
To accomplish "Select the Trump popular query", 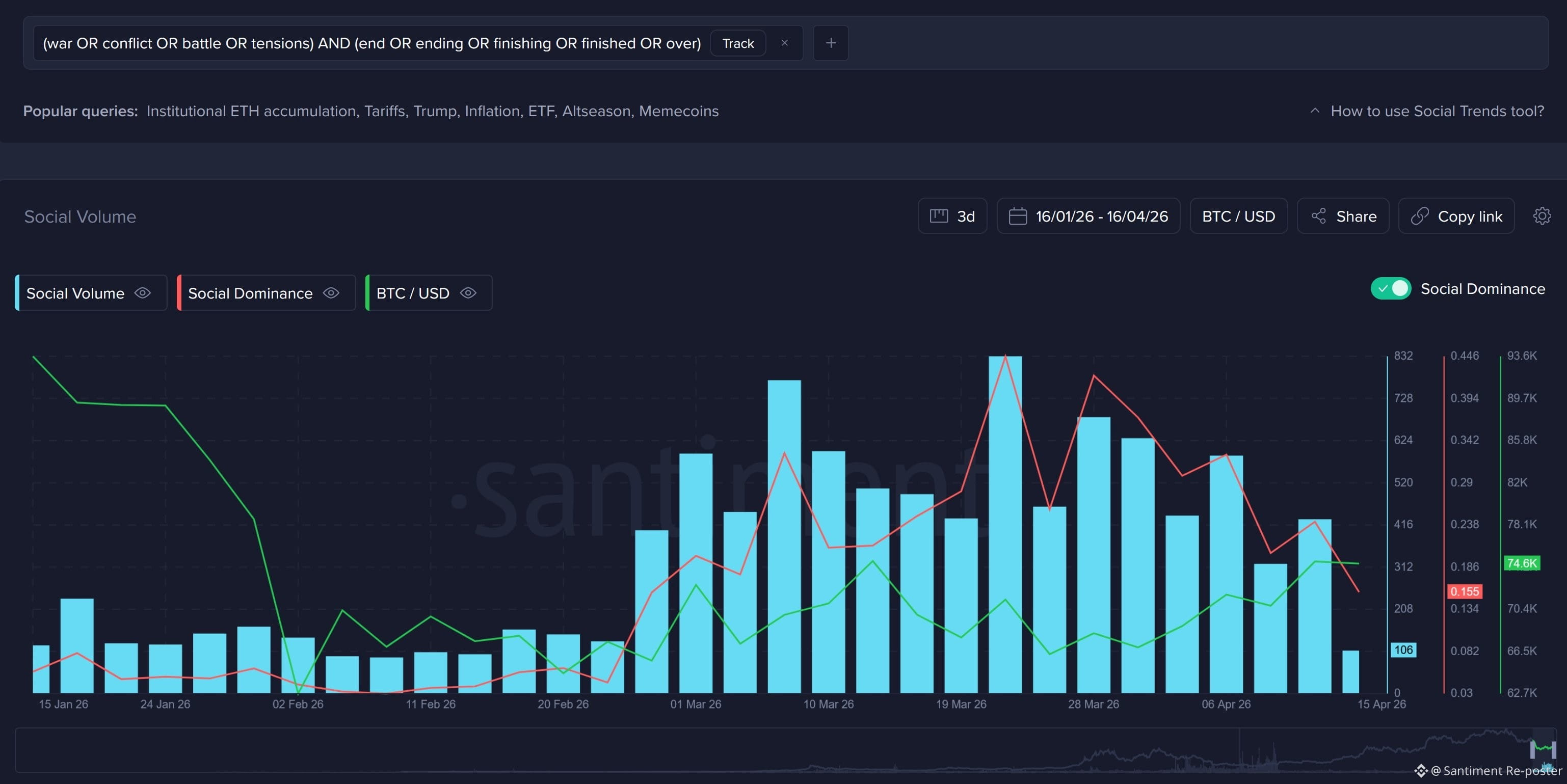I will click(436, 111).
